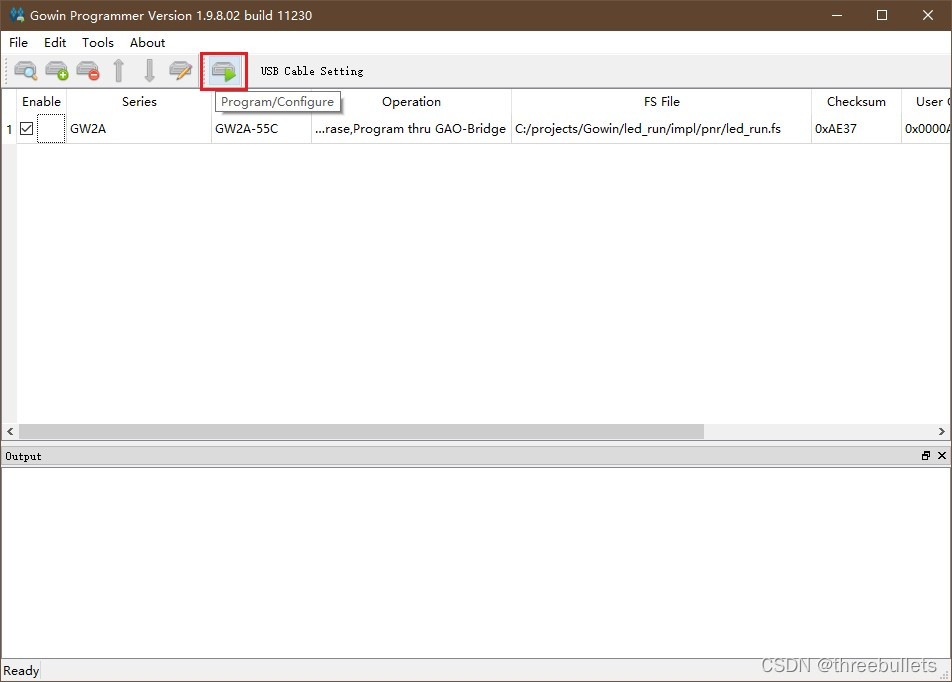Image resolution: width=952 pixels, height=682 pixels.
Task: Click the Checksum column header
Action: [x=856, y=101]
